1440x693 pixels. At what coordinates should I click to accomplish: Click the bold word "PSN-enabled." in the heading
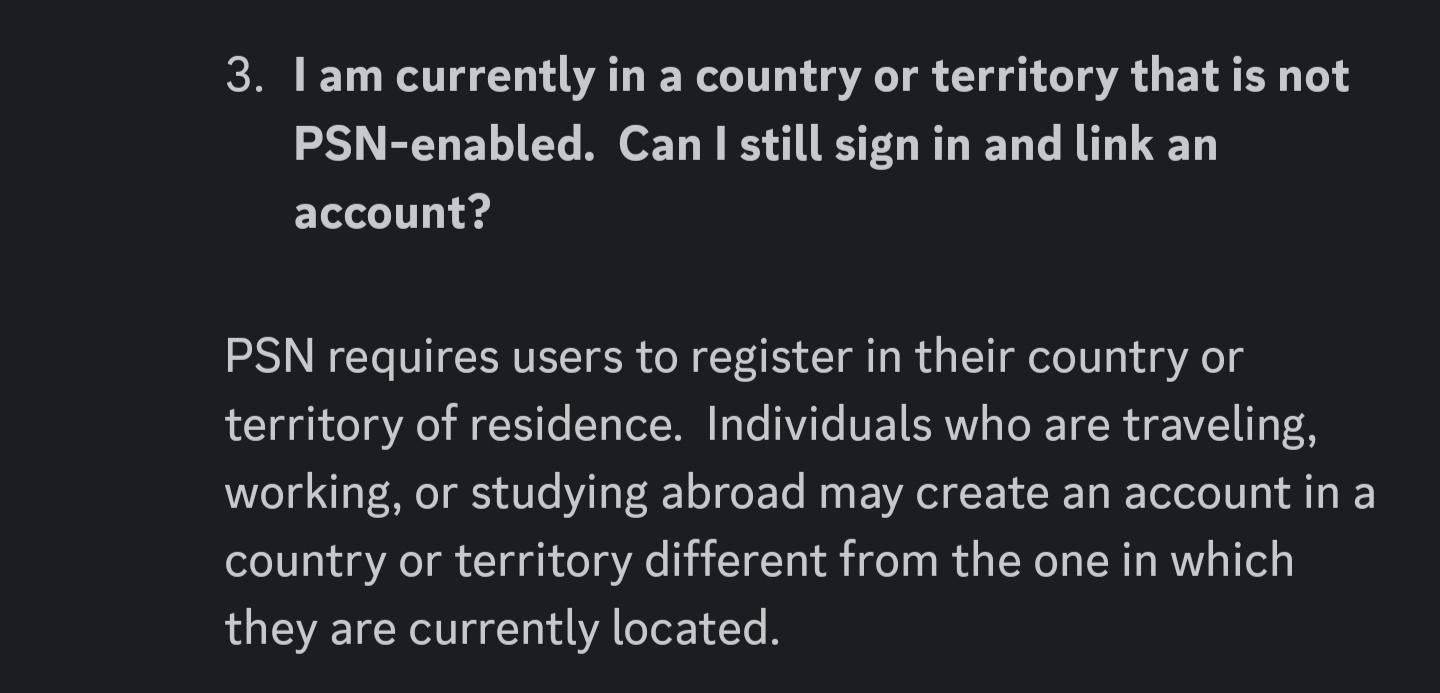(x=439, y=145)
